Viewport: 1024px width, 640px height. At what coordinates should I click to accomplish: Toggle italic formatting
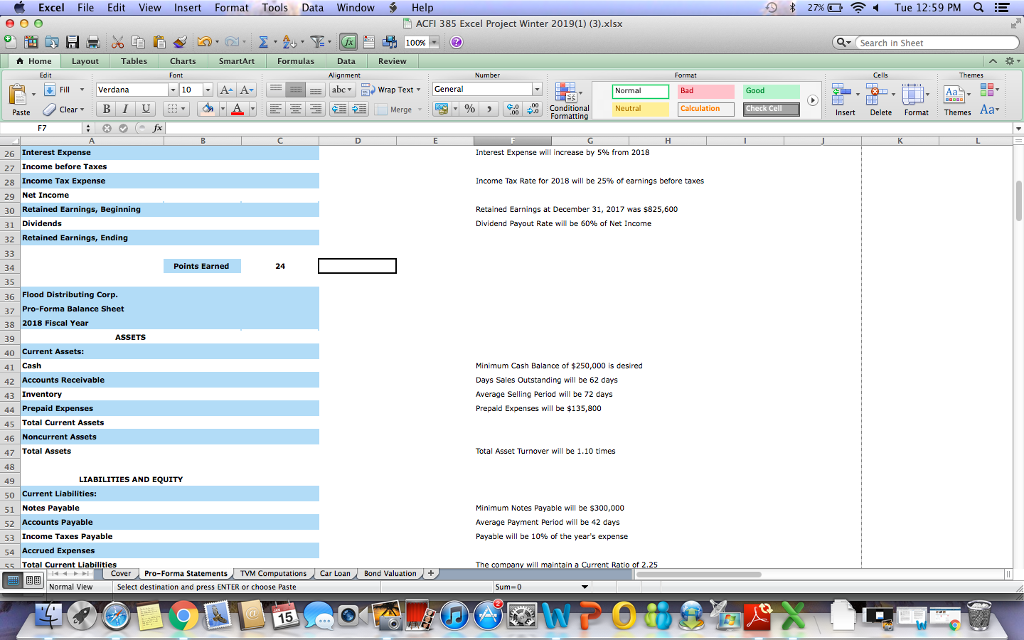coord(123,108)
